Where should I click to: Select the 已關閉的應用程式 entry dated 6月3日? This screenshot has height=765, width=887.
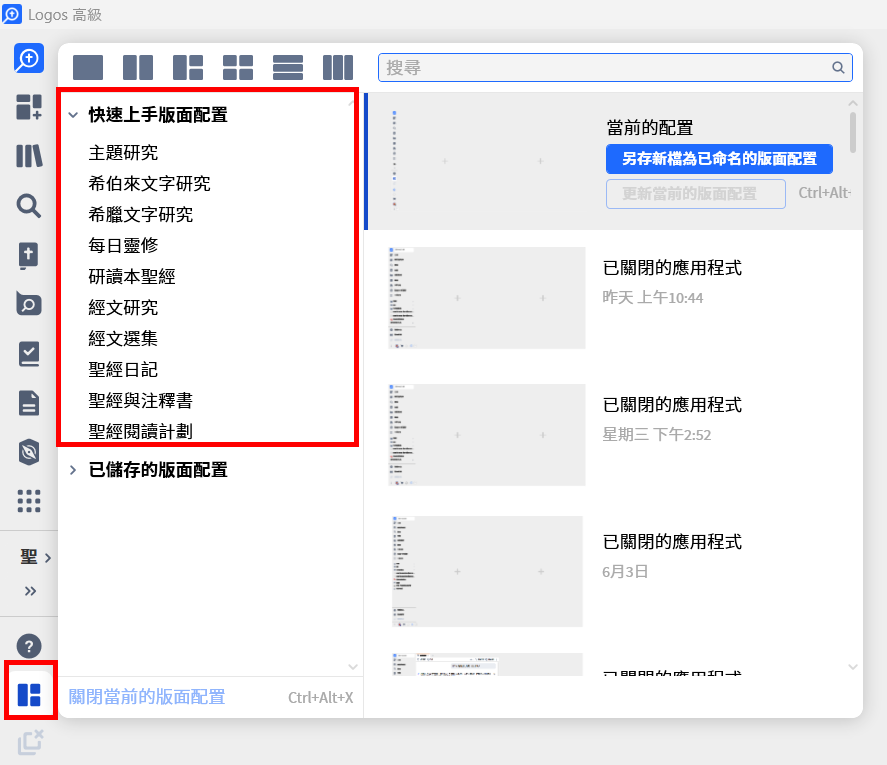coord(671,541)
